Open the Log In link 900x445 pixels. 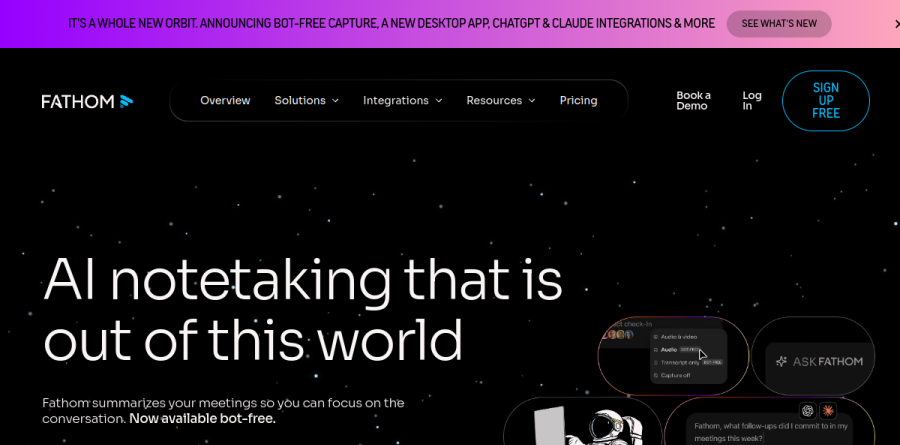(x=752, y=100)
